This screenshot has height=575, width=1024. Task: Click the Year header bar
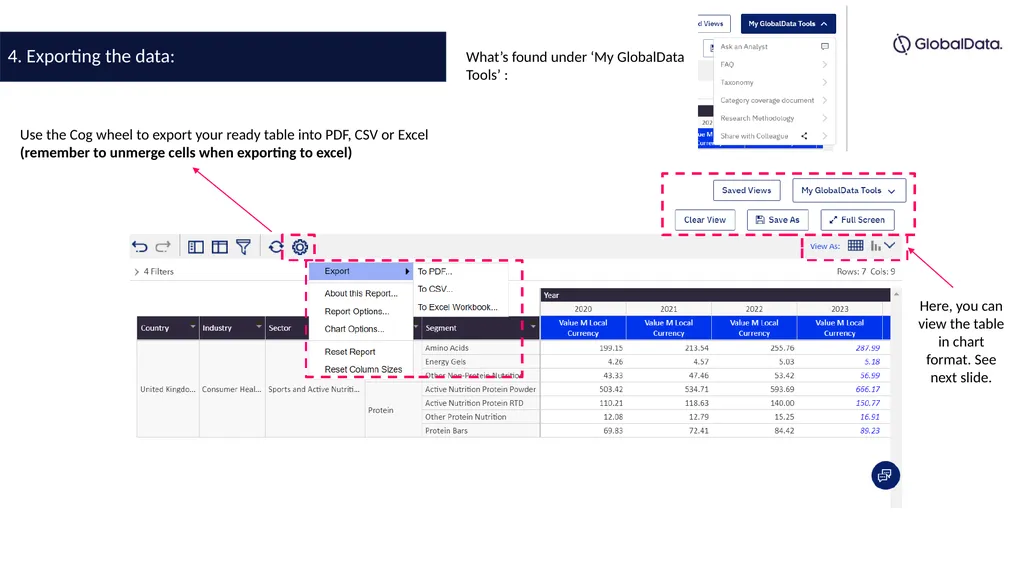tap(715, 295)
